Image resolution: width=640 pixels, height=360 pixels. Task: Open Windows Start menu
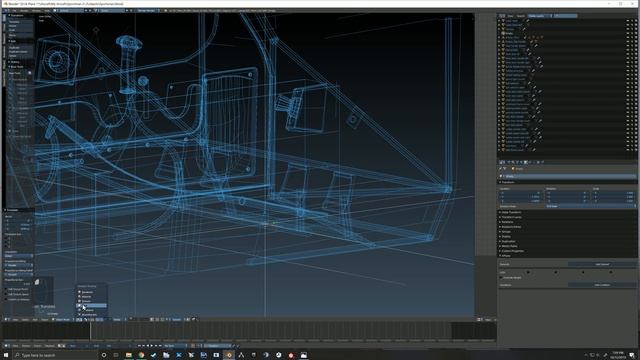coord(6,355)
